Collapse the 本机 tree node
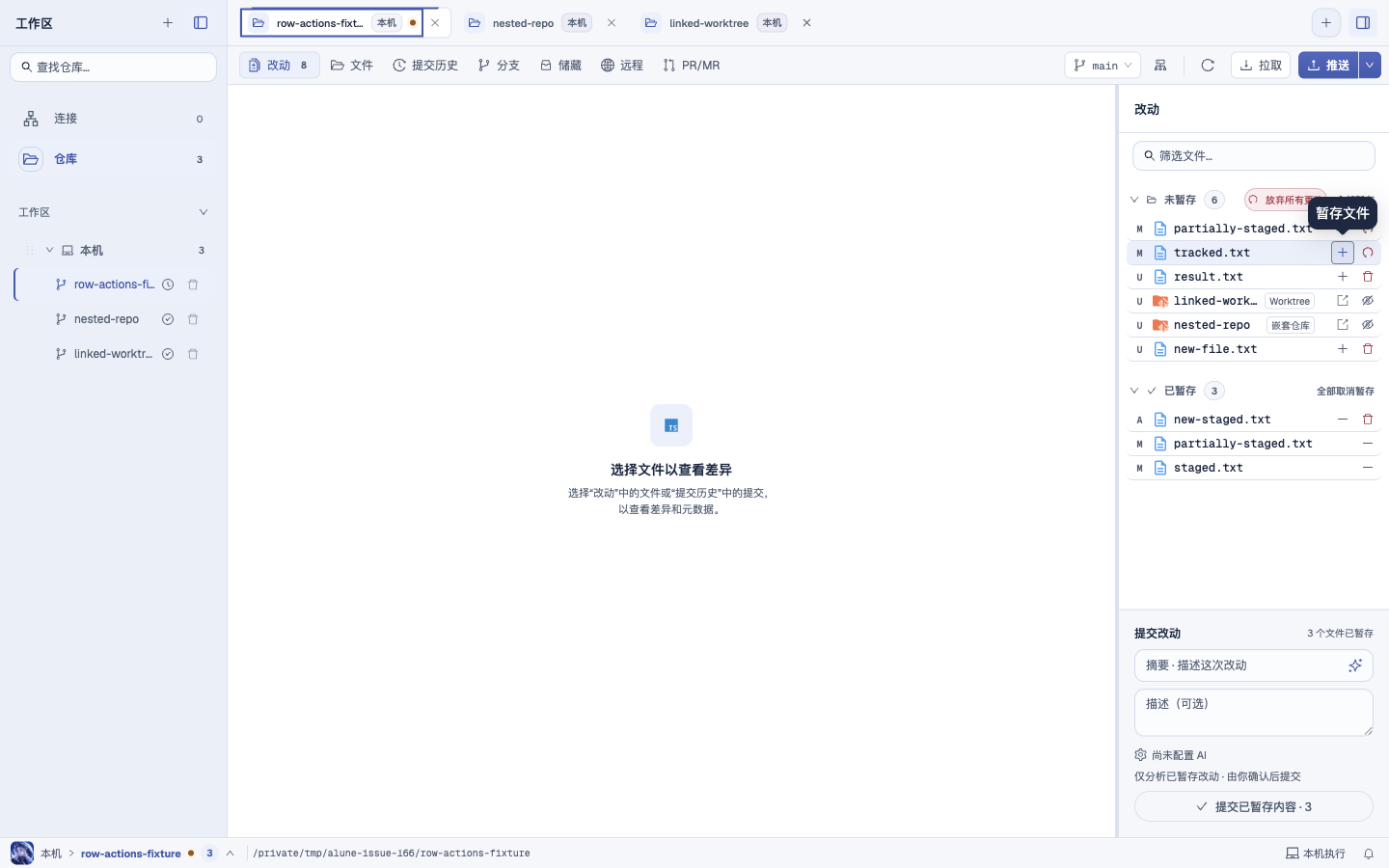The width and height of the screenshot is (1389, 868). [x=50, y=250]
